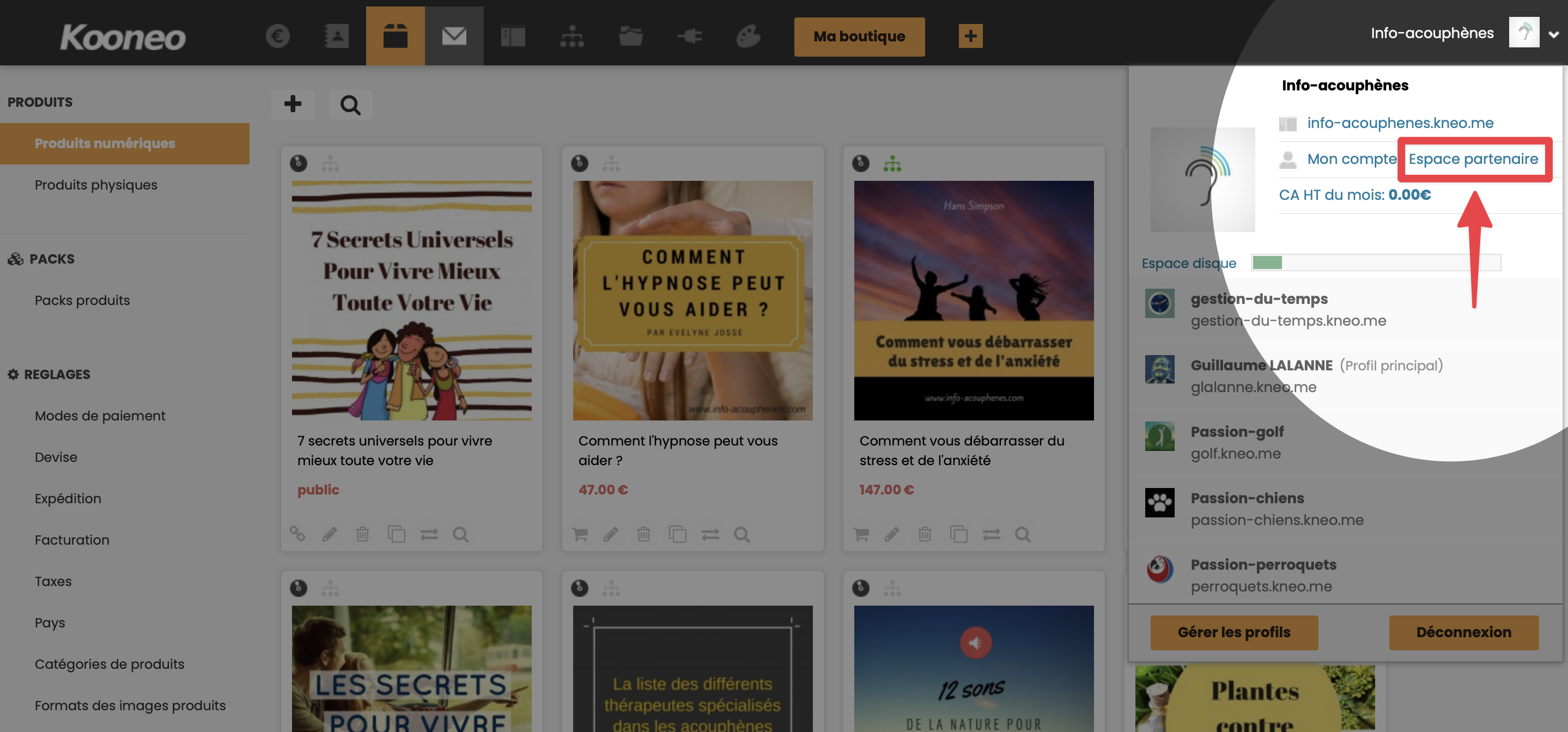Delete the Comment l'hypnose peut vous aider product
The height and width of the screenshot is (732, 1568).
click(x=643, y=534)
